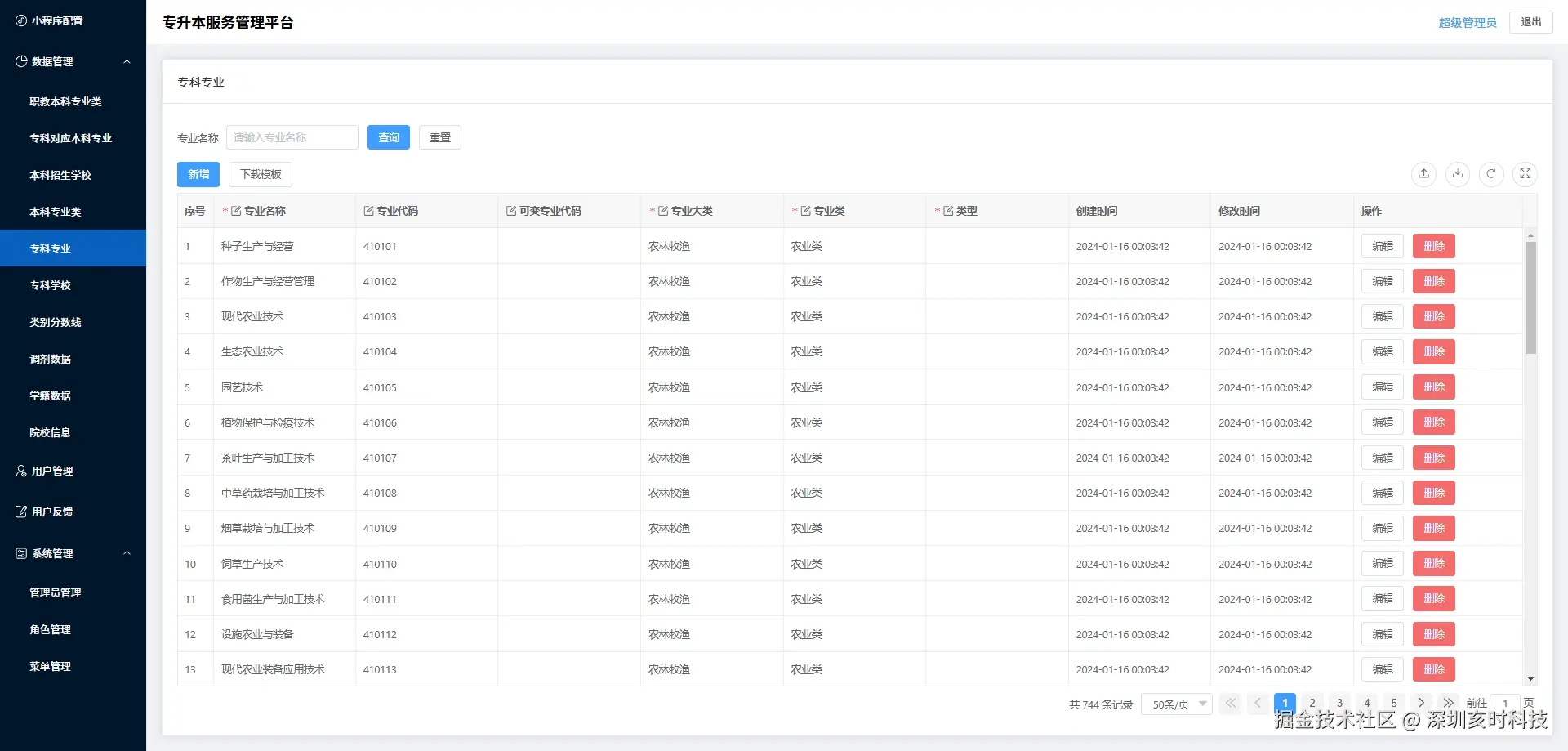The width and height of the screenshot is (1568, 751).
Task: Open 管理员管理 under 系统管理
Action: [73, 592]
